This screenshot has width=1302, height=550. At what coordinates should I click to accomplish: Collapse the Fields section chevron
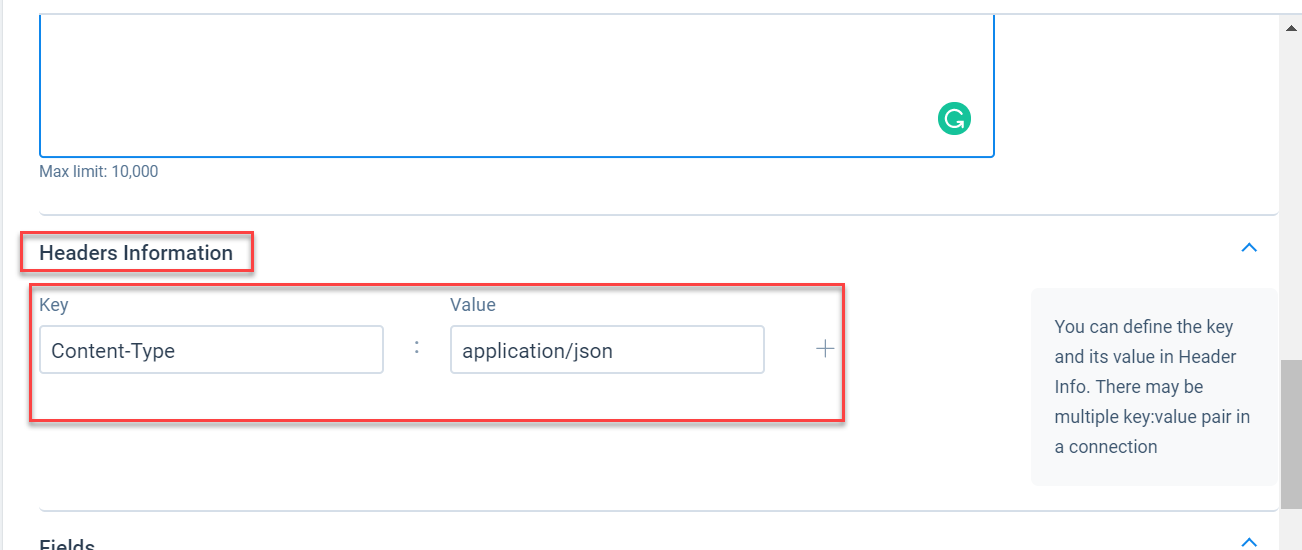pos(1249,542)
